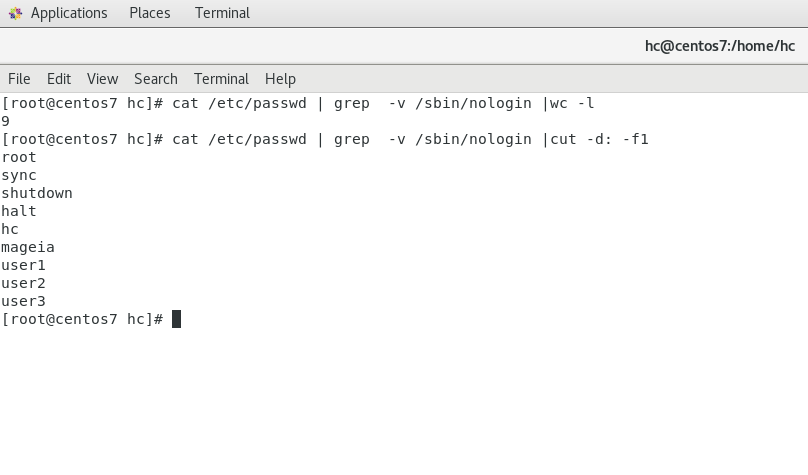Click the wc -l command text
808x475 pixels.
(x=572, y=103)
